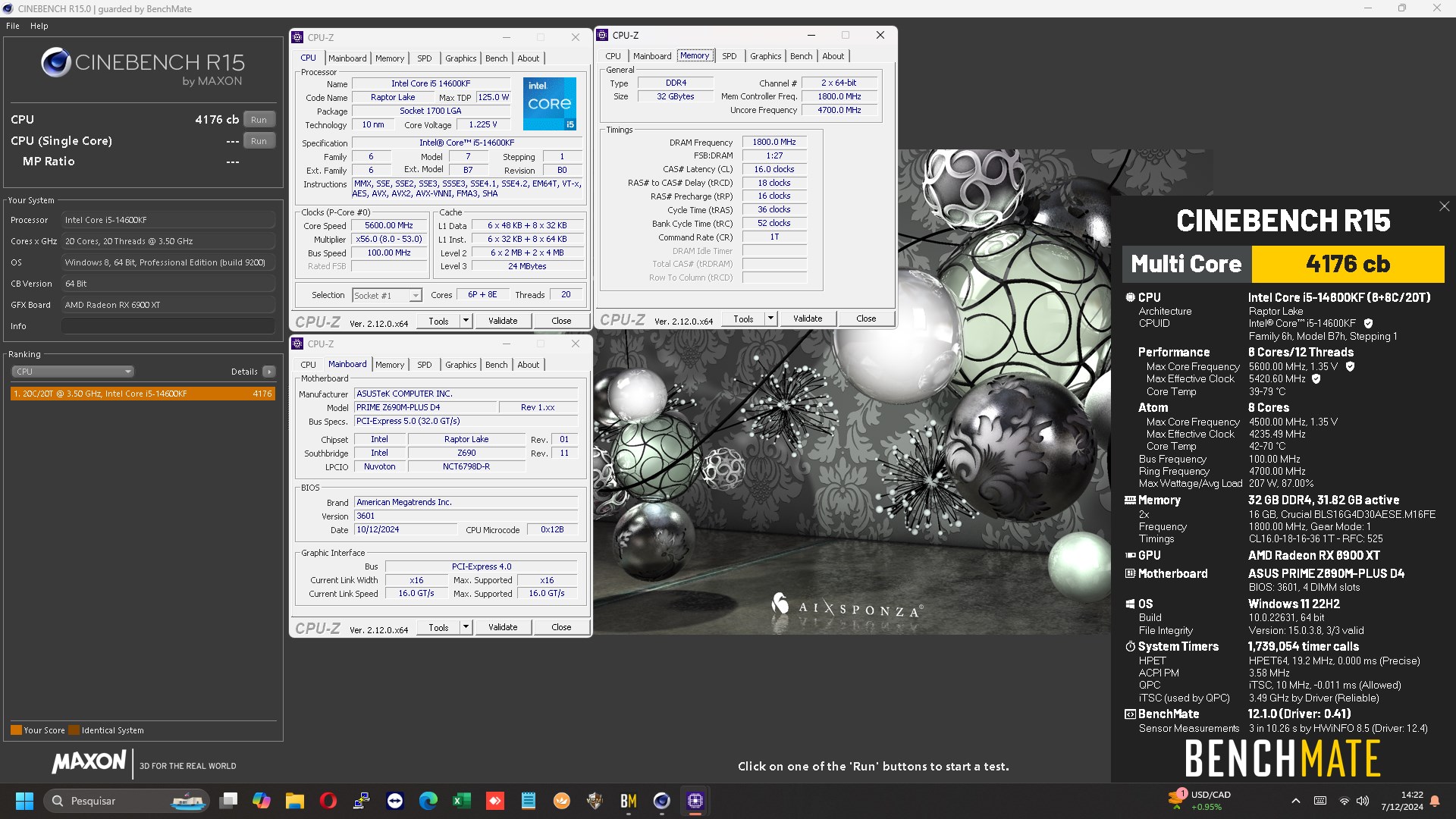This screenshot has width=1456, height=819.
Task: Click Core Speed value 5600.00 MHz
Action: tap(389, 225)
